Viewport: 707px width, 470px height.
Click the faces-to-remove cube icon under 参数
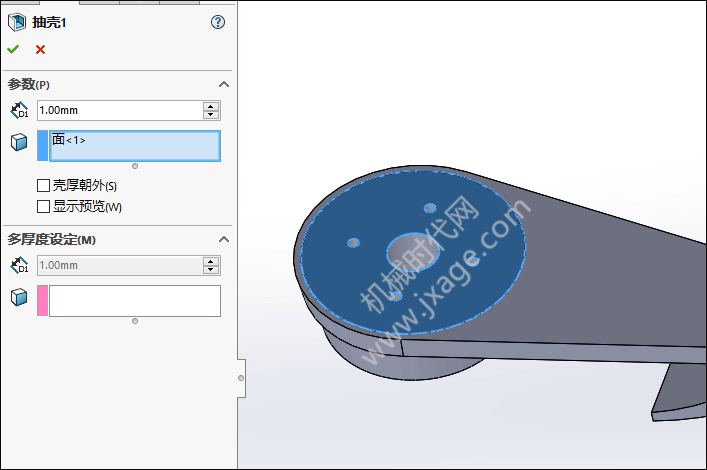point(19,142)
